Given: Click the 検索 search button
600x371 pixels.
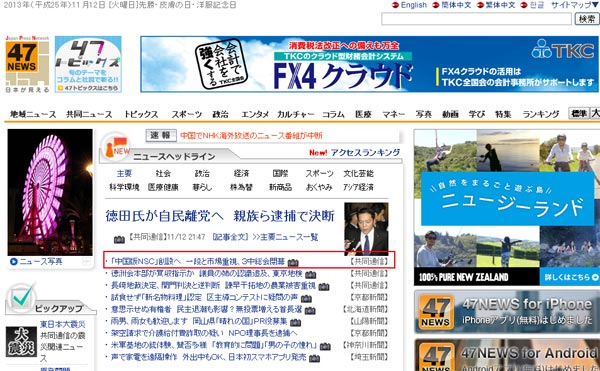Looking at the screenshot, I should [587, 19].
